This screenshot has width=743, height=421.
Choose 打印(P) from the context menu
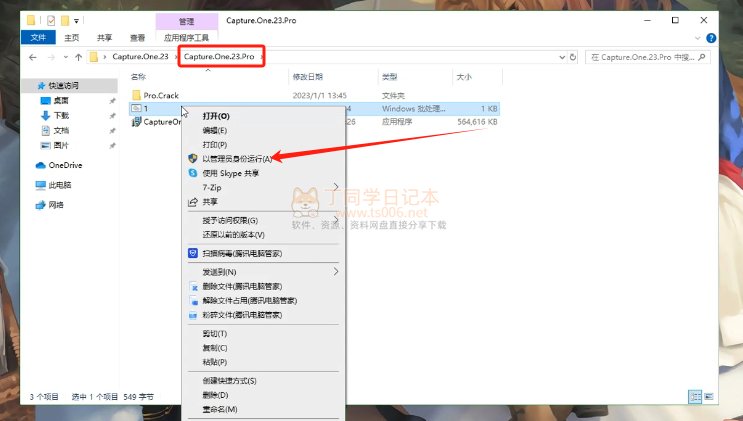click(215, 145)
